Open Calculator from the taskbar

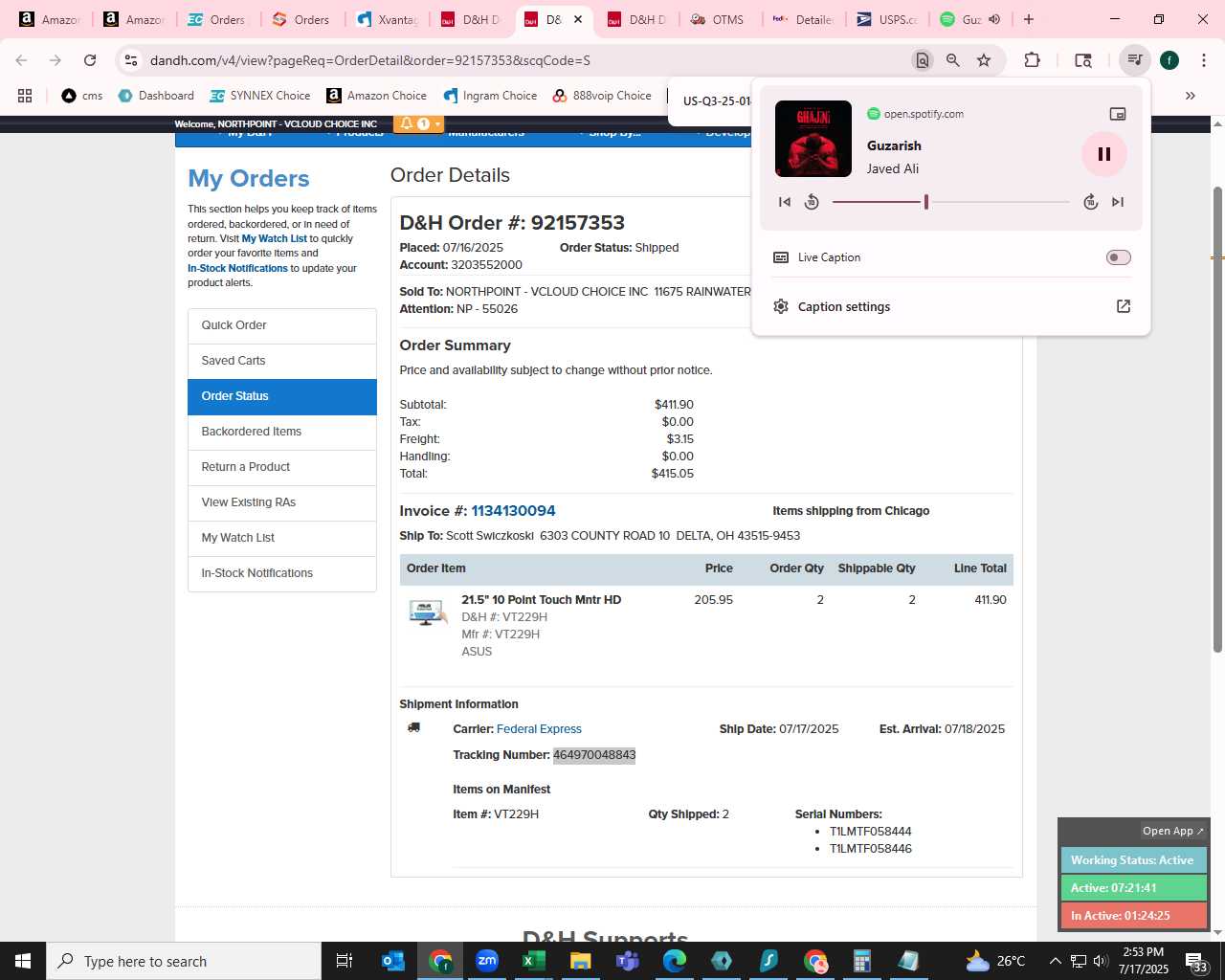pyautogui.click(x=861, y=961)
